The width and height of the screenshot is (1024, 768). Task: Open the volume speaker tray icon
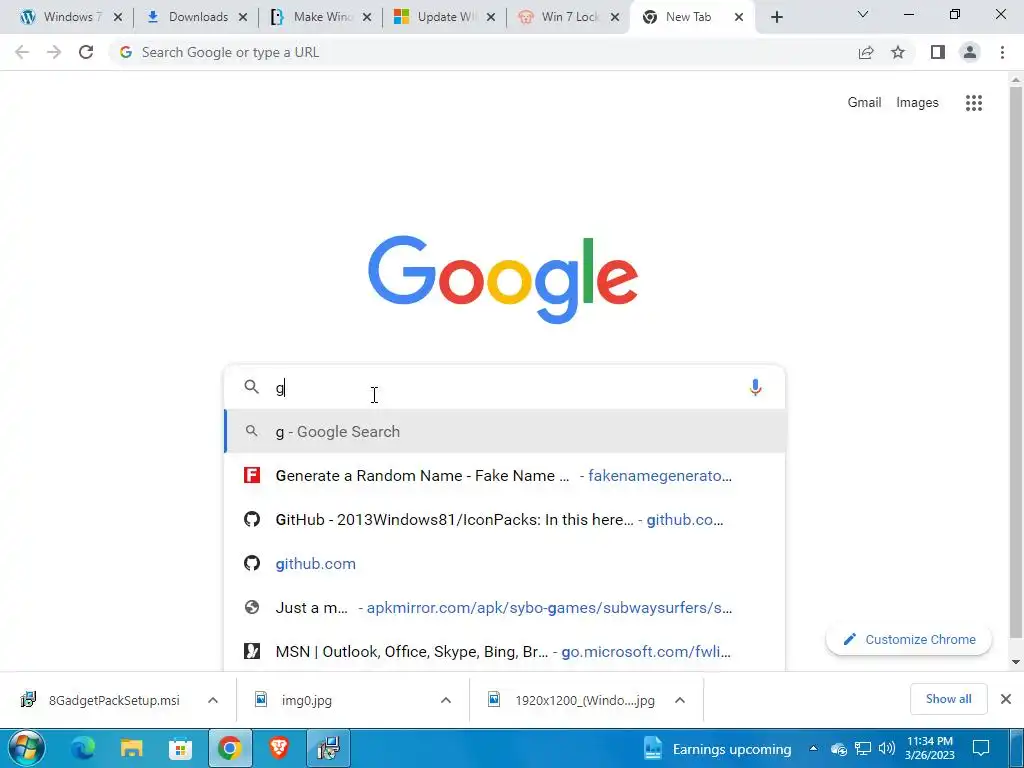(x=886, y=748)
